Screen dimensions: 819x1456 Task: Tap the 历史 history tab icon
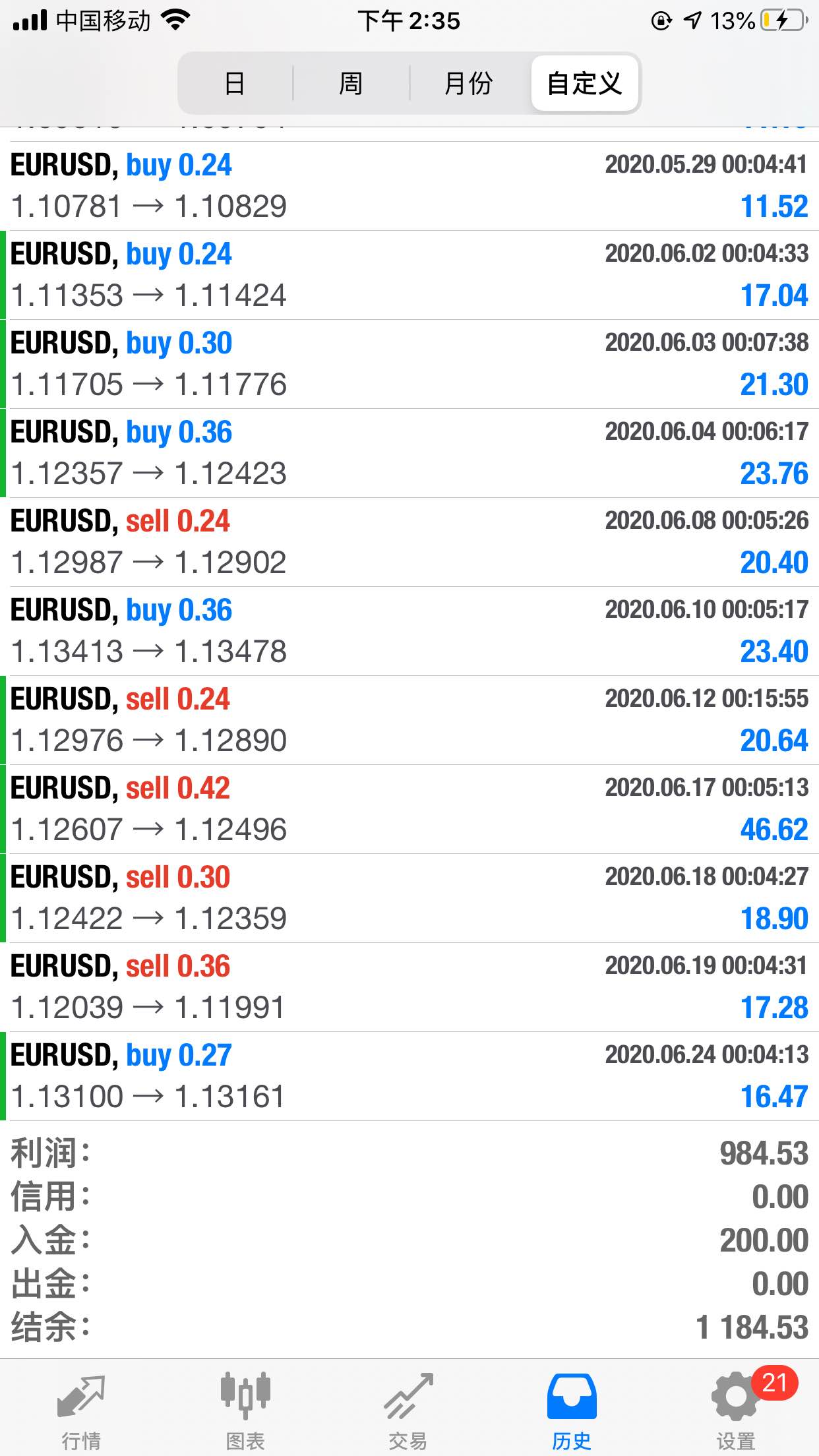click(x=572, y=1396)
